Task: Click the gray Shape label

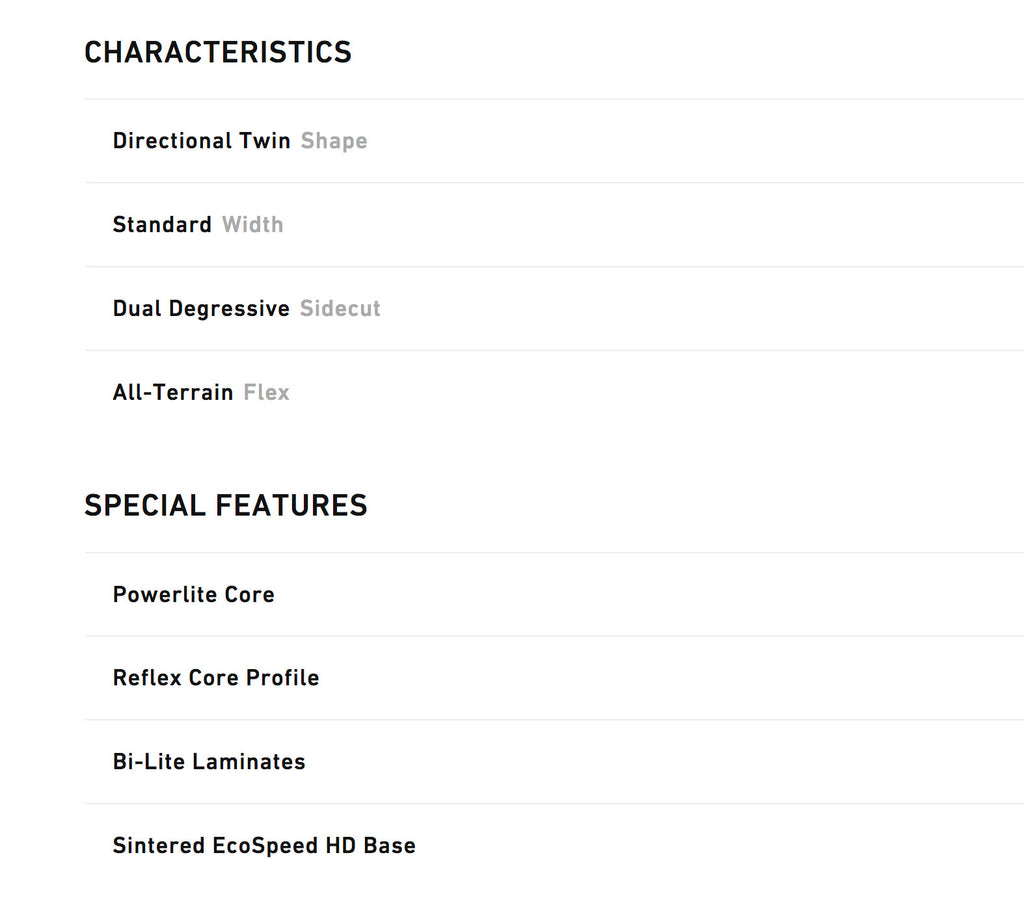Action: (334, 141)
